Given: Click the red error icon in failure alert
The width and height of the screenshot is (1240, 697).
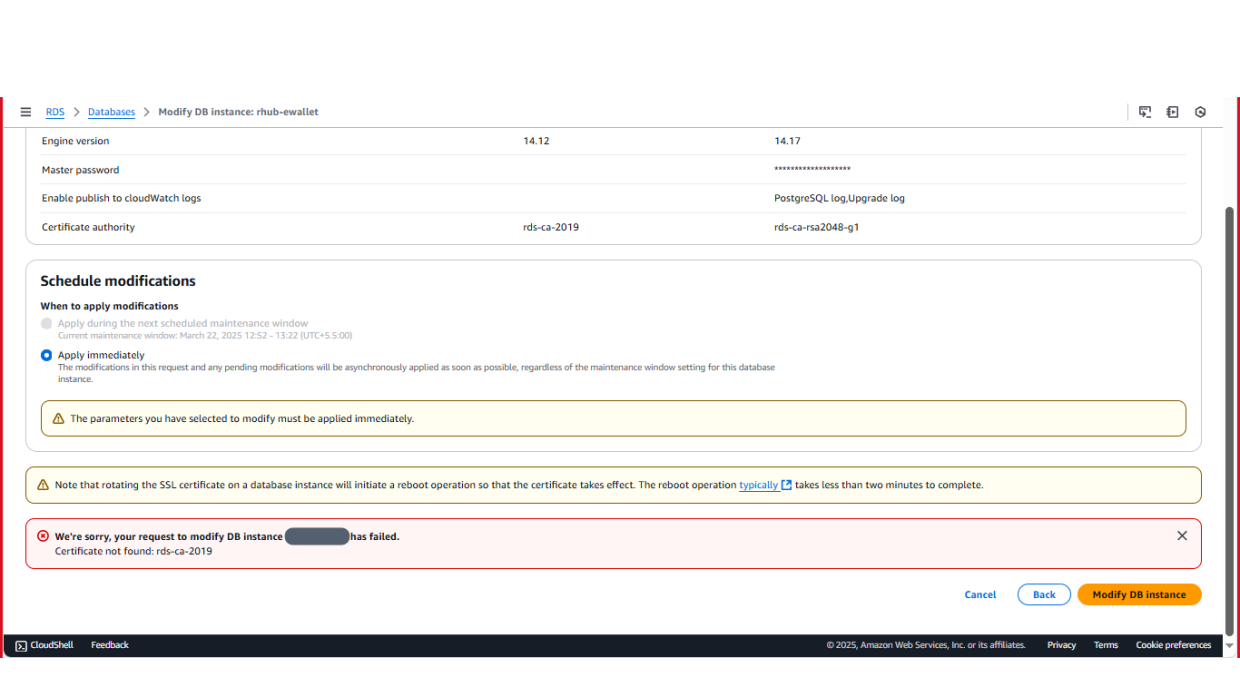Looking at the screenshot, I should pyautogui.click(x=43, y=536).
